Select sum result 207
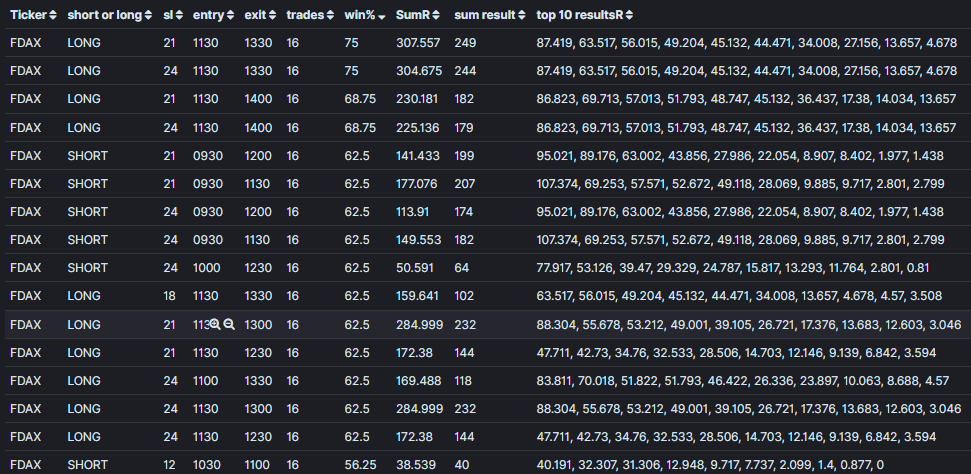 click(x=464, y=183)
